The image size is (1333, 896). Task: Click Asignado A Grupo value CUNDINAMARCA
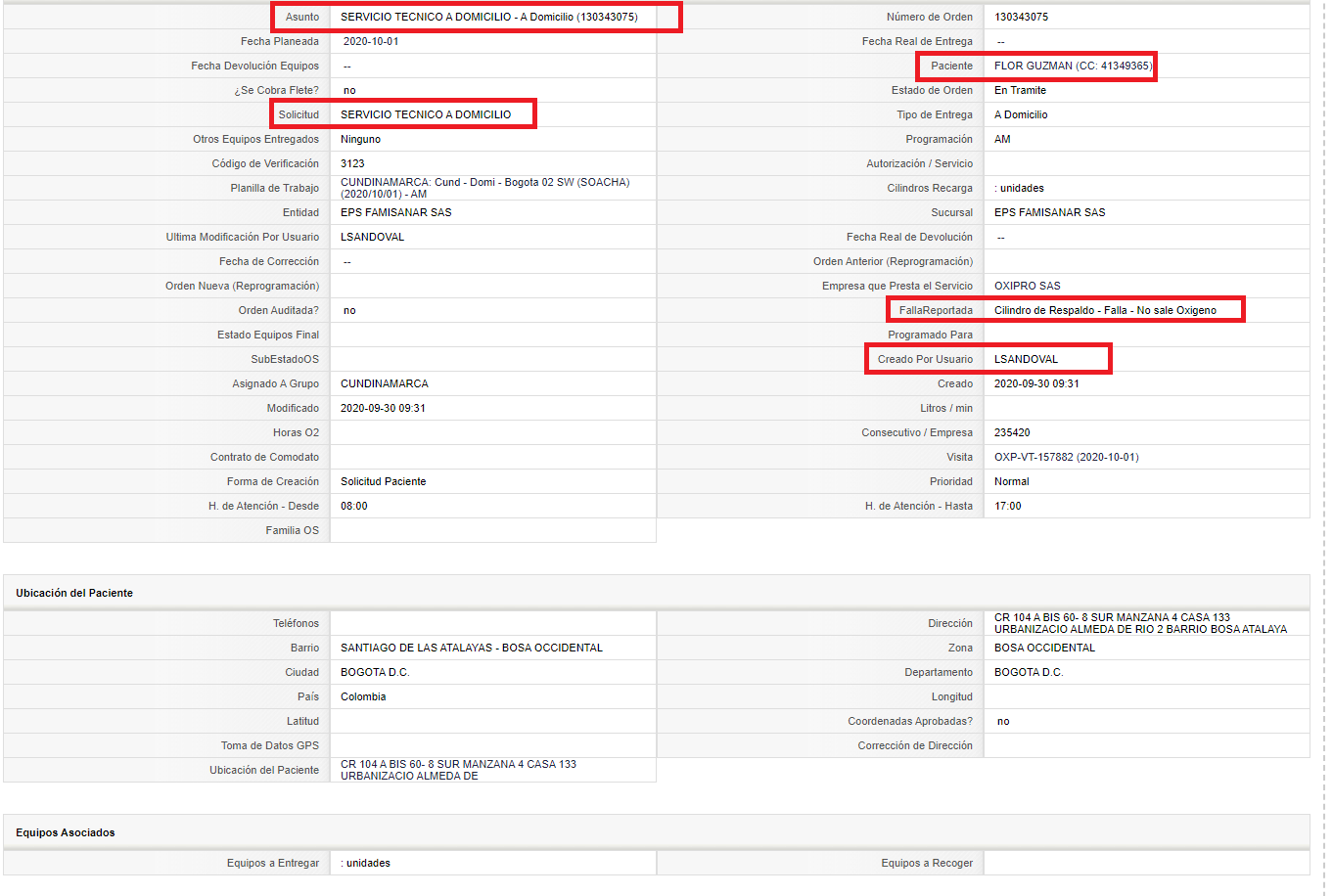(385, 383)
